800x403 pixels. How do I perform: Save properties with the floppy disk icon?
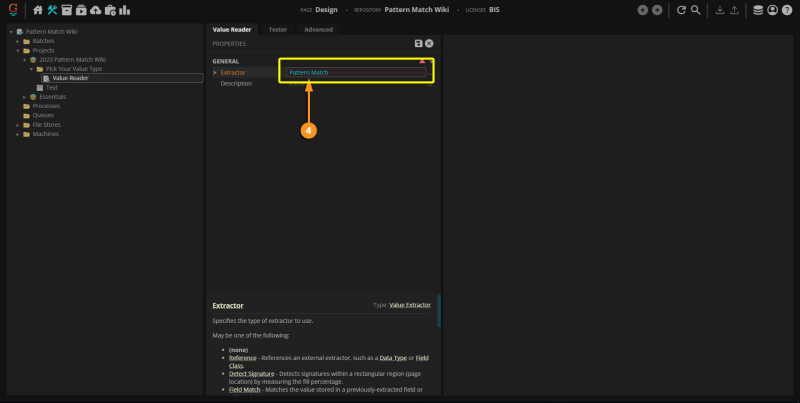[x=419, y=43]
